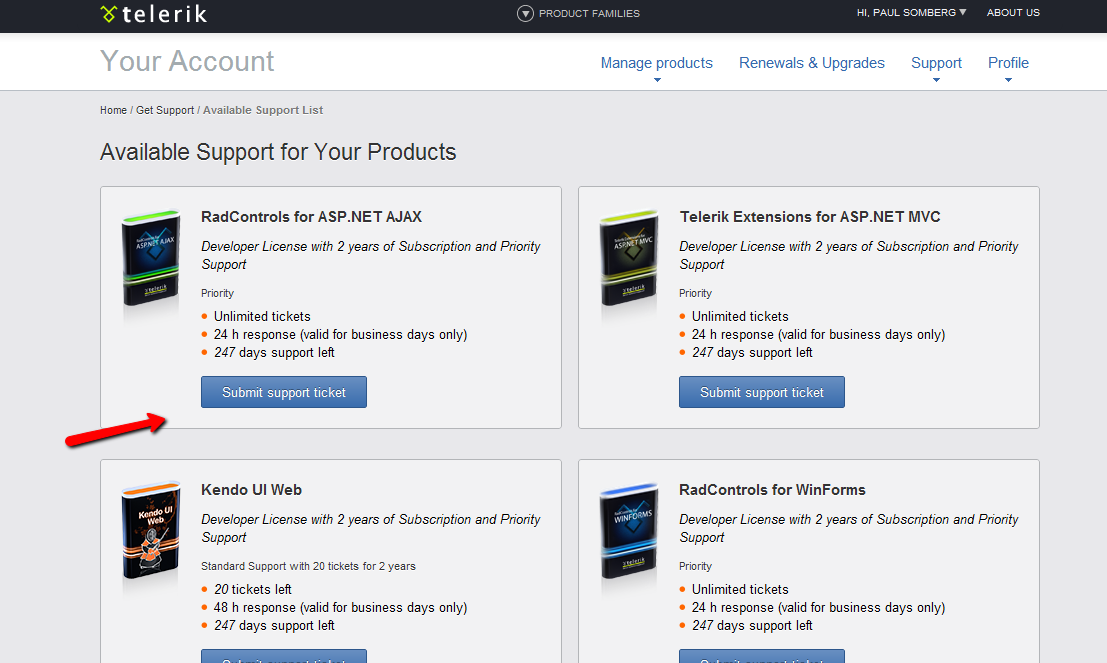1107x663 pixels.
Task: Click the RadControls for WinForms product title
Action: [x=772, y=490]
